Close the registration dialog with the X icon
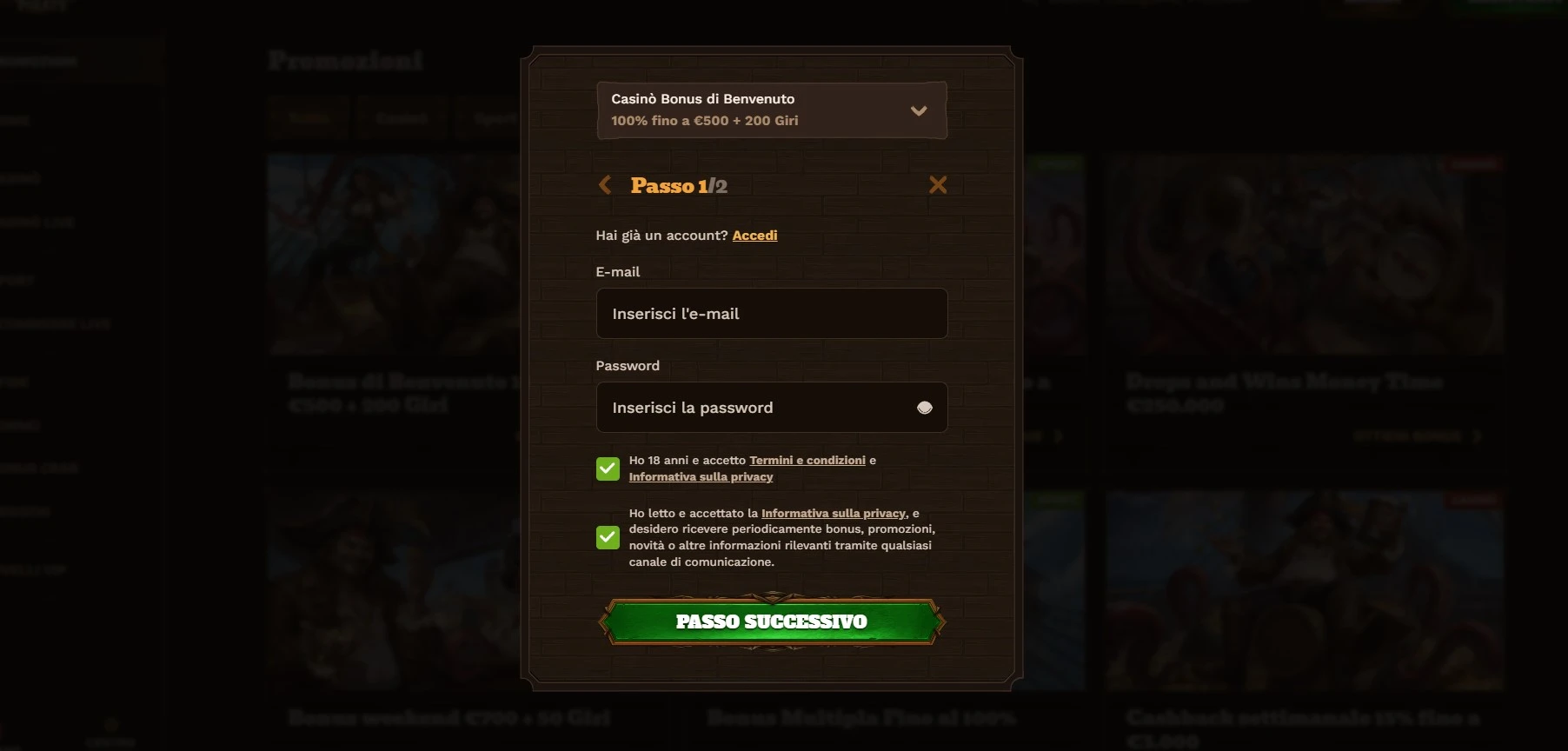 (x=938, y=184)
